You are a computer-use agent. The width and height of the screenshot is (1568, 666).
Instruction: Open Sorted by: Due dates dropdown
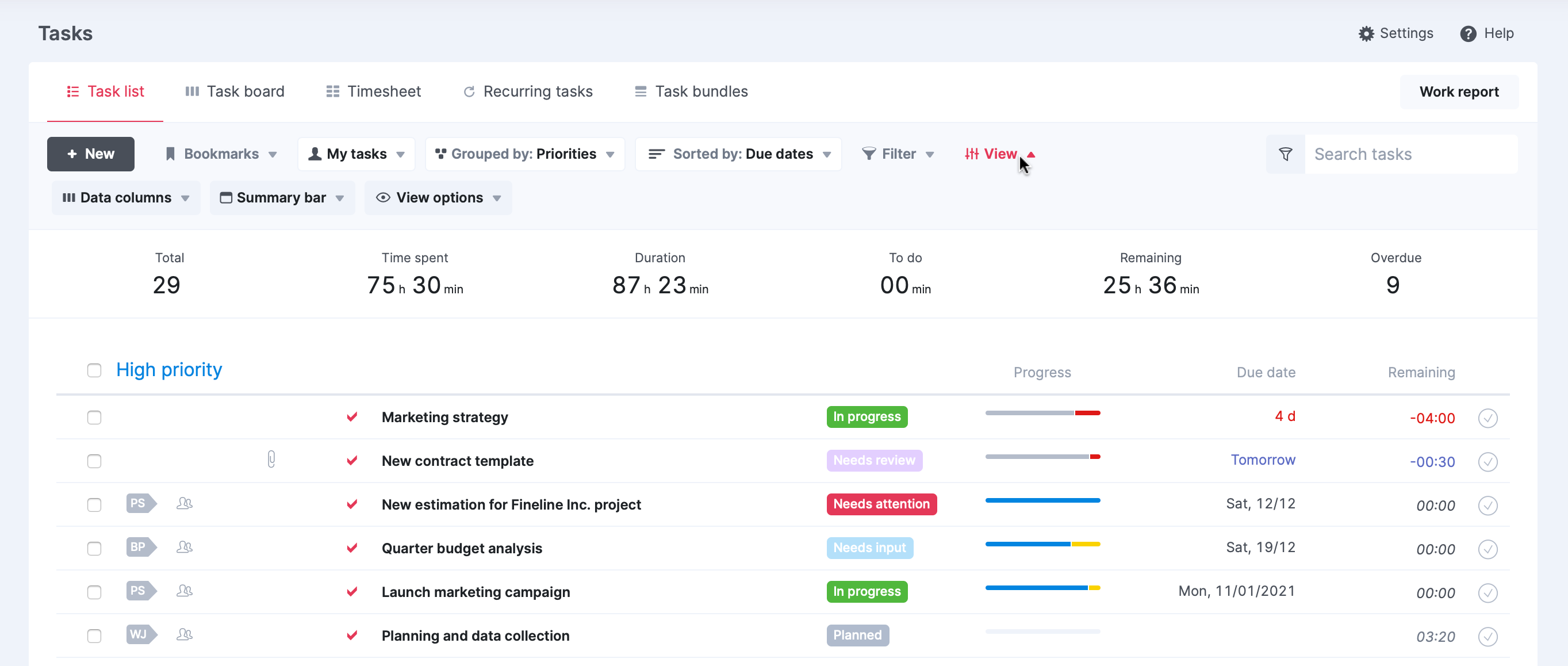738,154
